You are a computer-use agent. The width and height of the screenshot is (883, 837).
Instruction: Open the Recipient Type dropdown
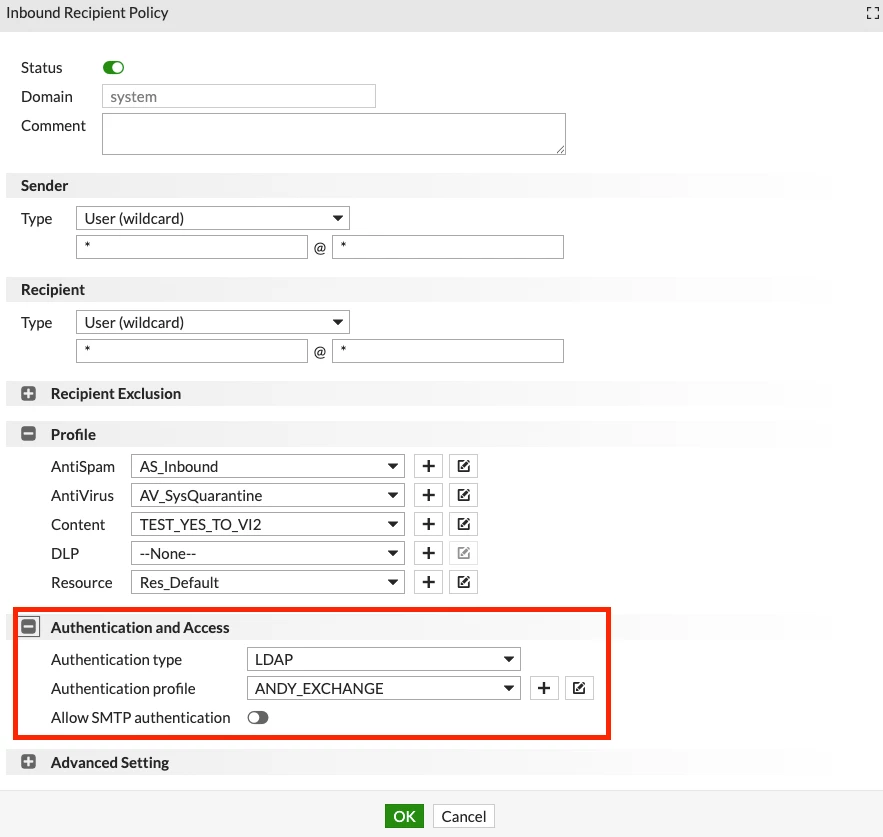tap(213, 323)
